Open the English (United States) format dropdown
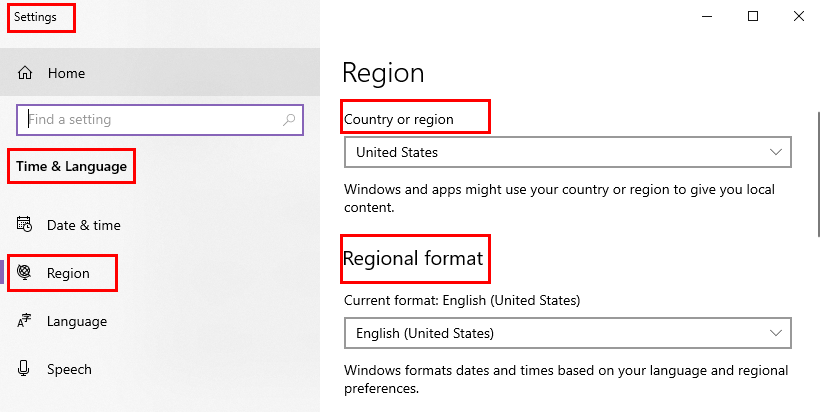 [568, 333]
